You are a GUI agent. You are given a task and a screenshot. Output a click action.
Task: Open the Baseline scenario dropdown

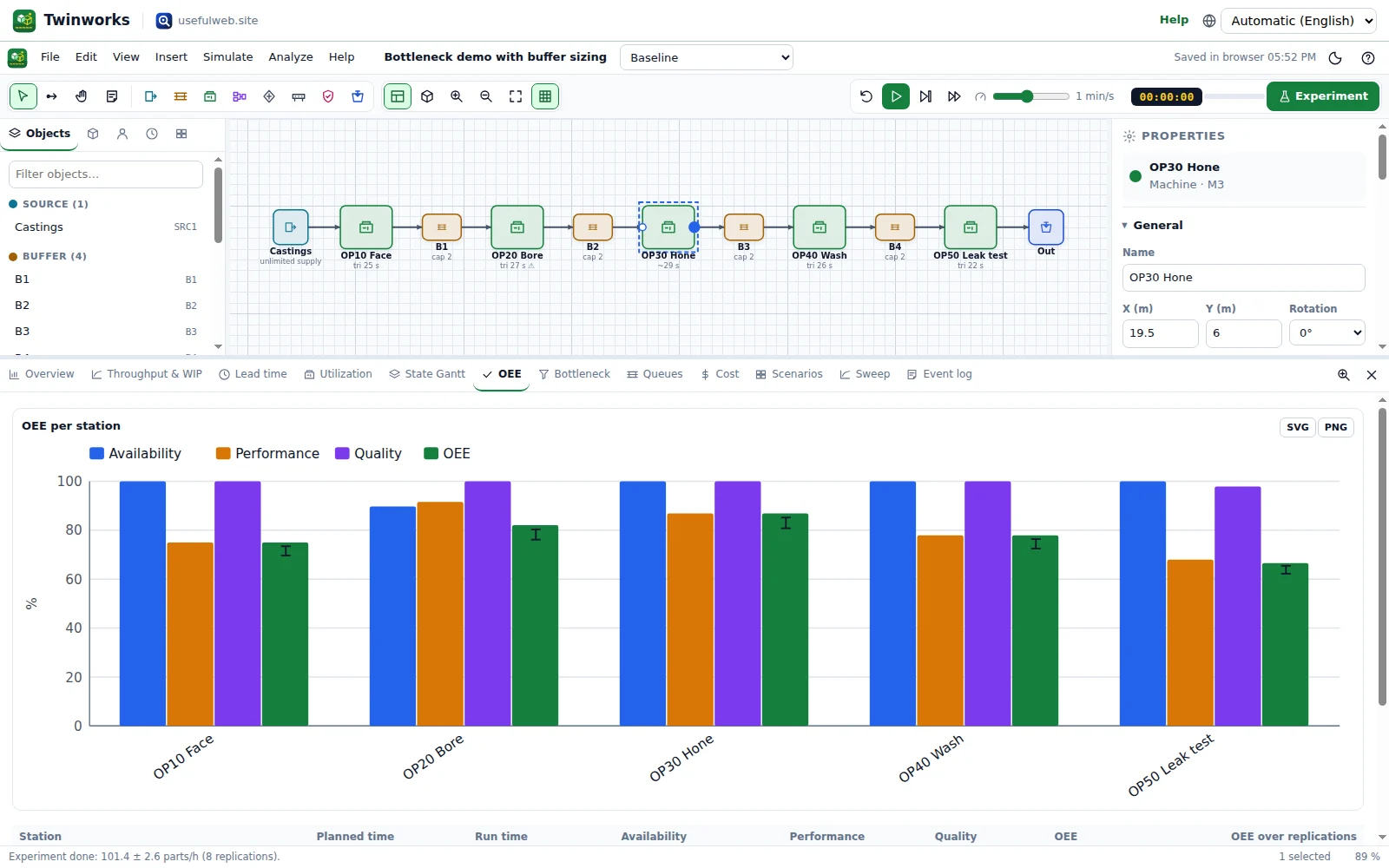[707, 57]
